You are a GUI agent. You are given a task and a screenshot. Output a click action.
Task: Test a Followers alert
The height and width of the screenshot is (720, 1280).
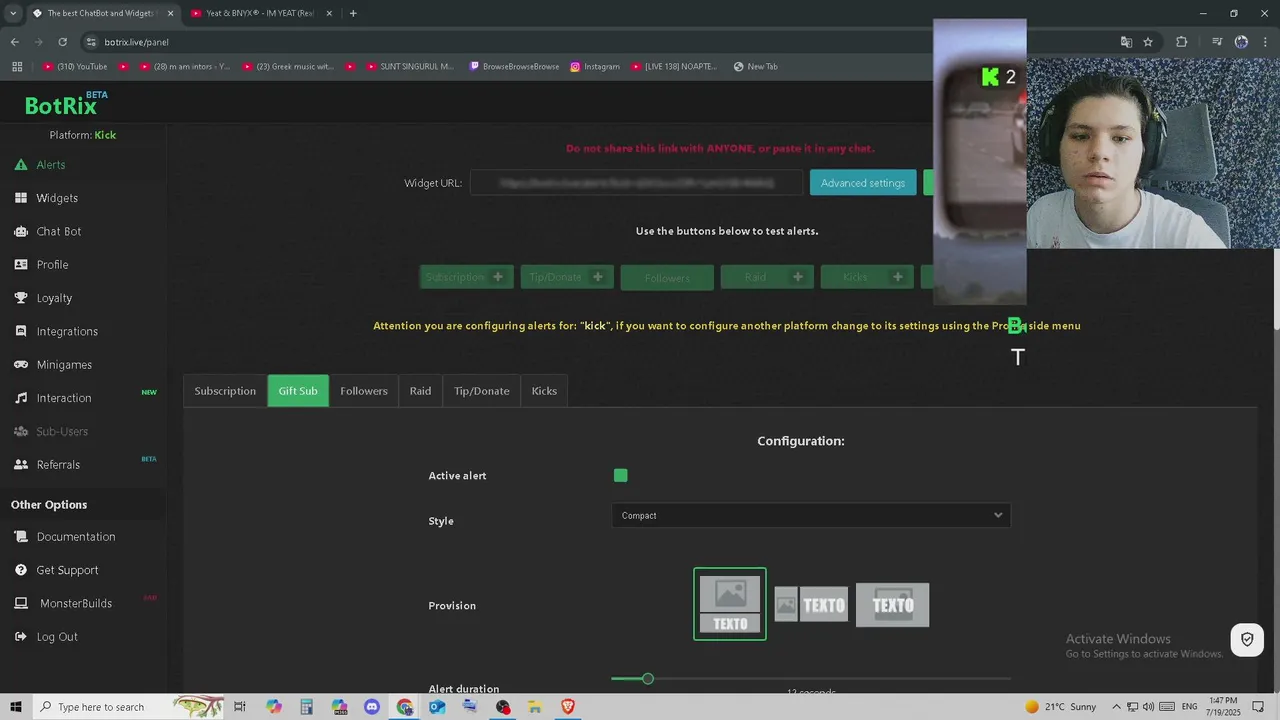pos(667,278)
